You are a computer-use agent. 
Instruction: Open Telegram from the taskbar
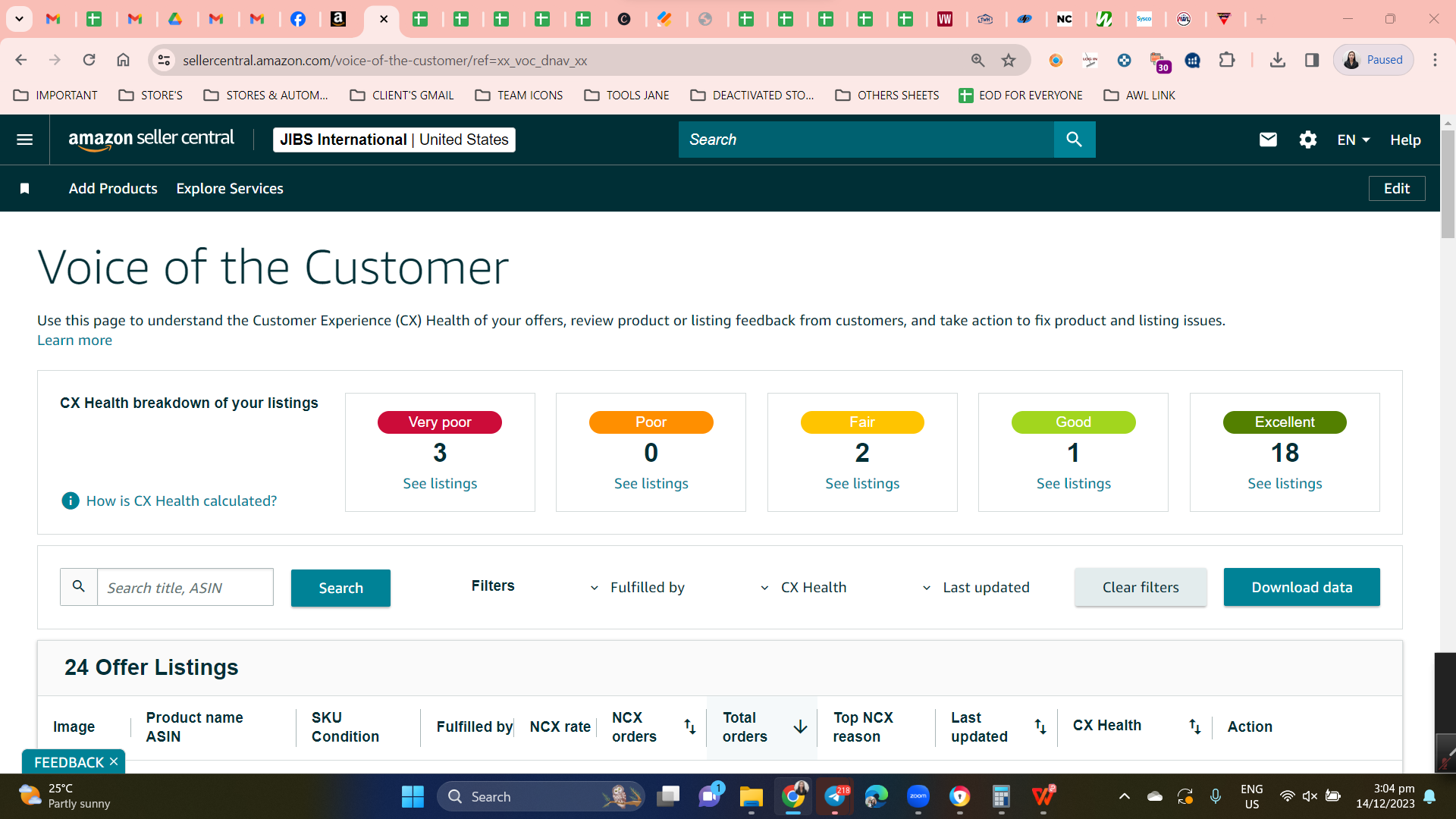(835, 796)
